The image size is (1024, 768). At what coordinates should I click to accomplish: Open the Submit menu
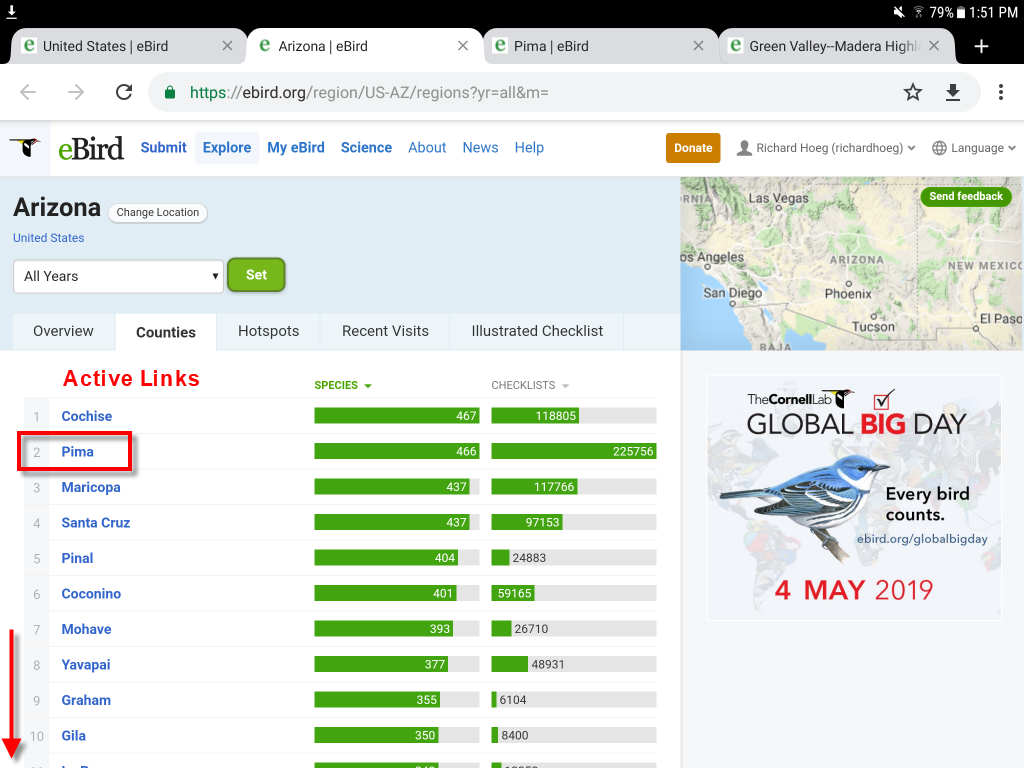pos(163,148)
